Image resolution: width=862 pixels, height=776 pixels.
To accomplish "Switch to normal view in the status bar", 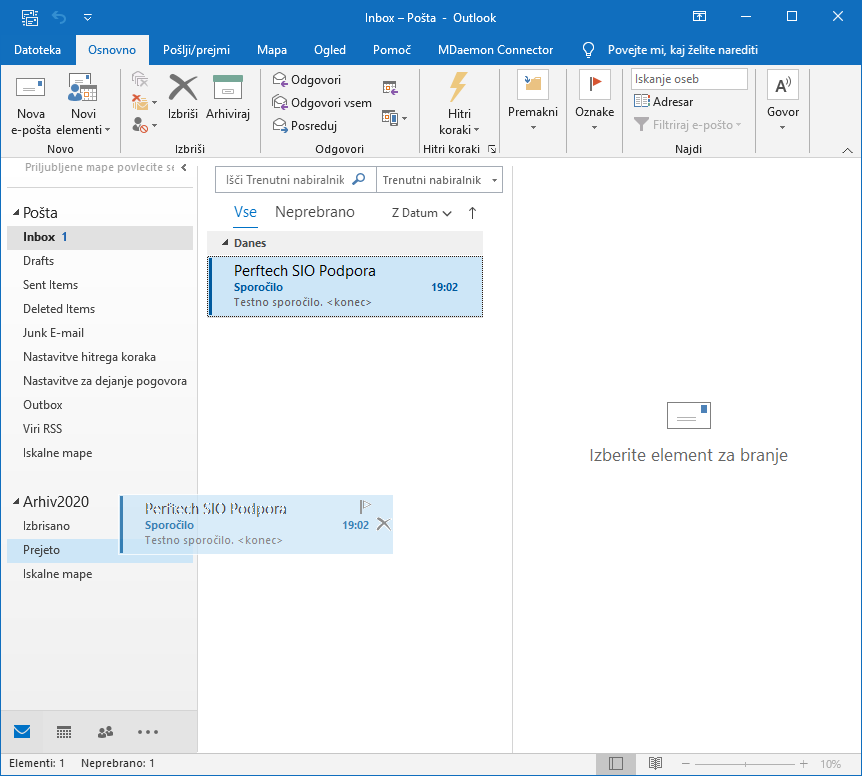I will pos(616,763).
